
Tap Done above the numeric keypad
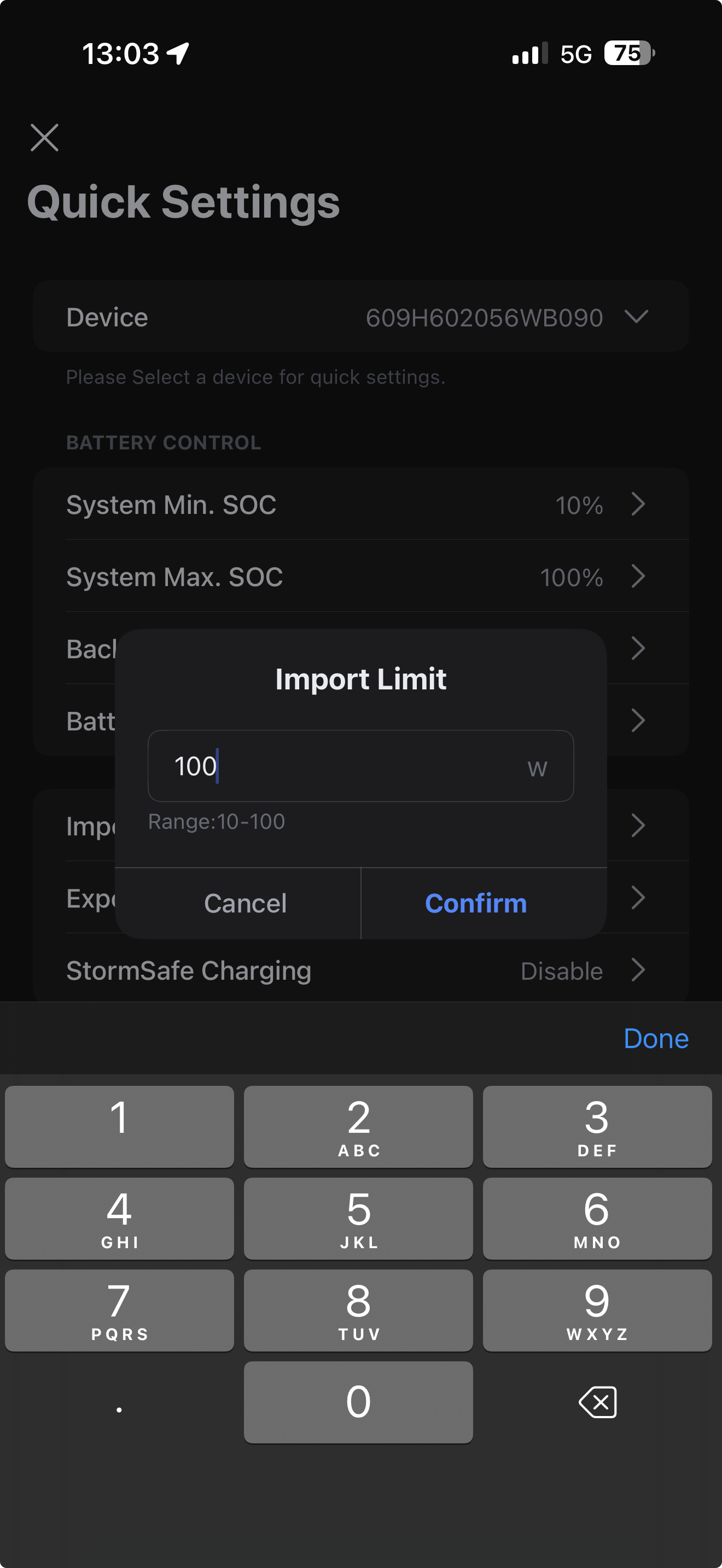[656, 1038]
